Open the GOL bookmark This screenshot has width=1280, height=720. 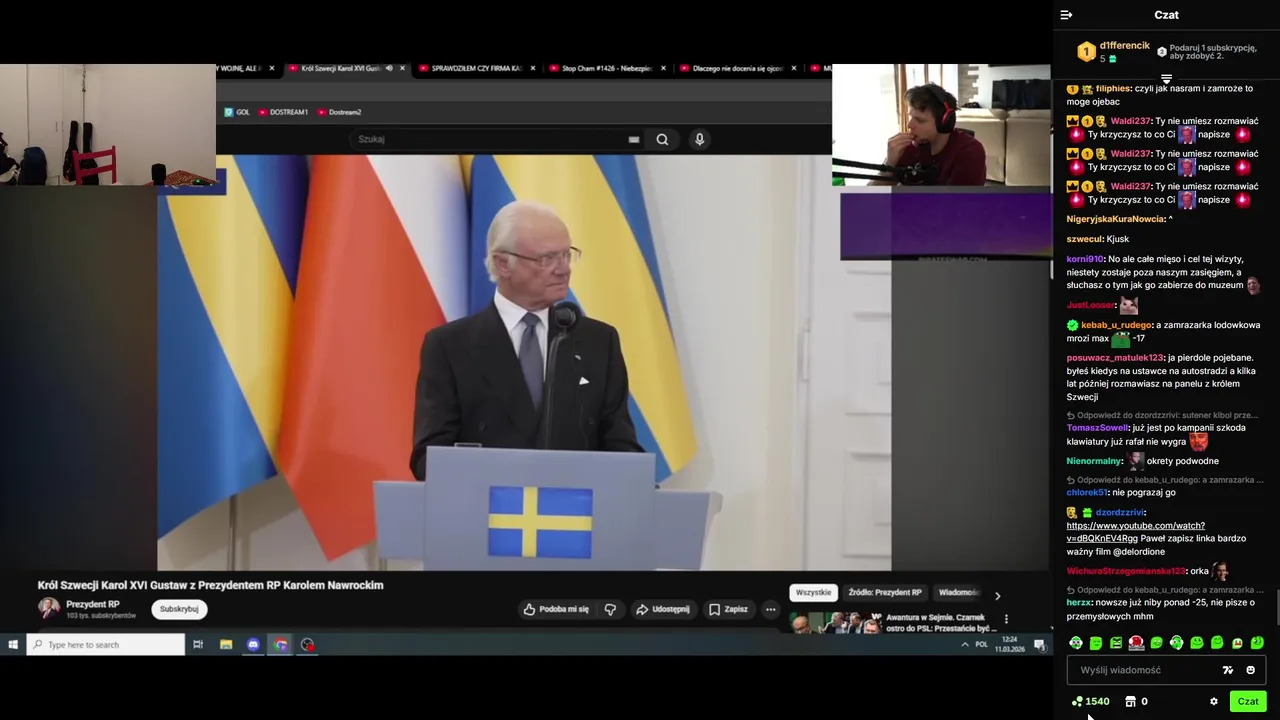[x=237, y=112]
